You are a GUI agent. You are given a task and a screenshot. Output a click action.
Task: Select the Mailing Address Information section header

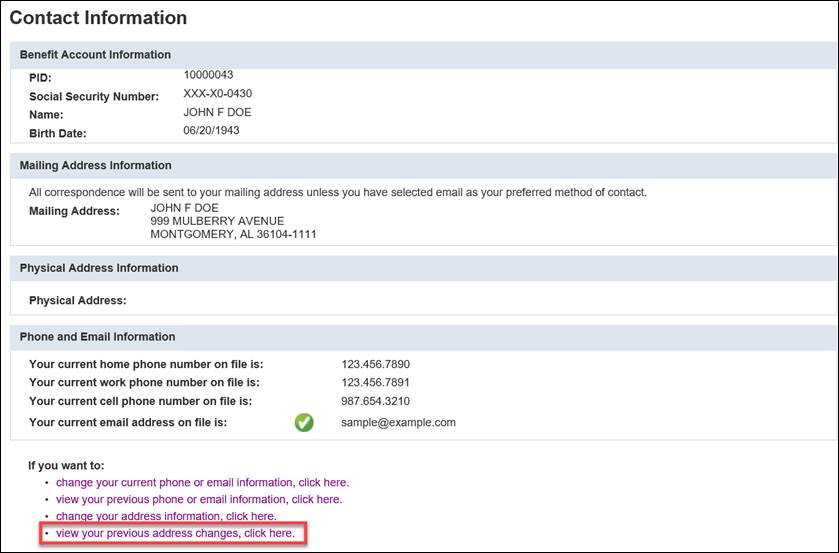coord(96,165)
